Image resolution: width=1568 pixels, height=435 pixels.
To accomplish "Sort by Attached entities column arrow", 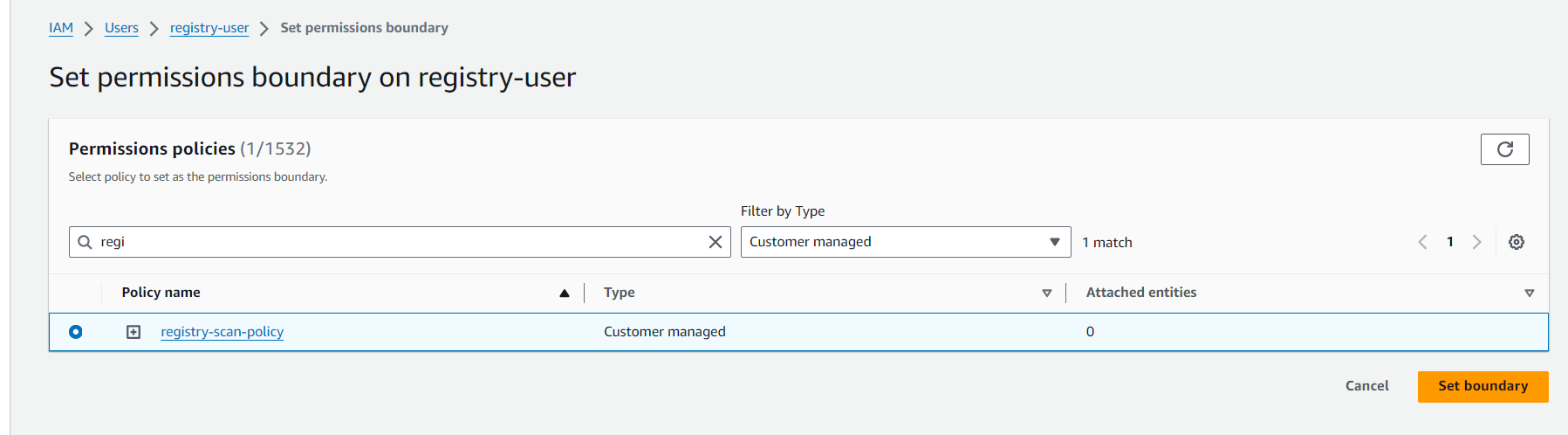I will 1529,293.
